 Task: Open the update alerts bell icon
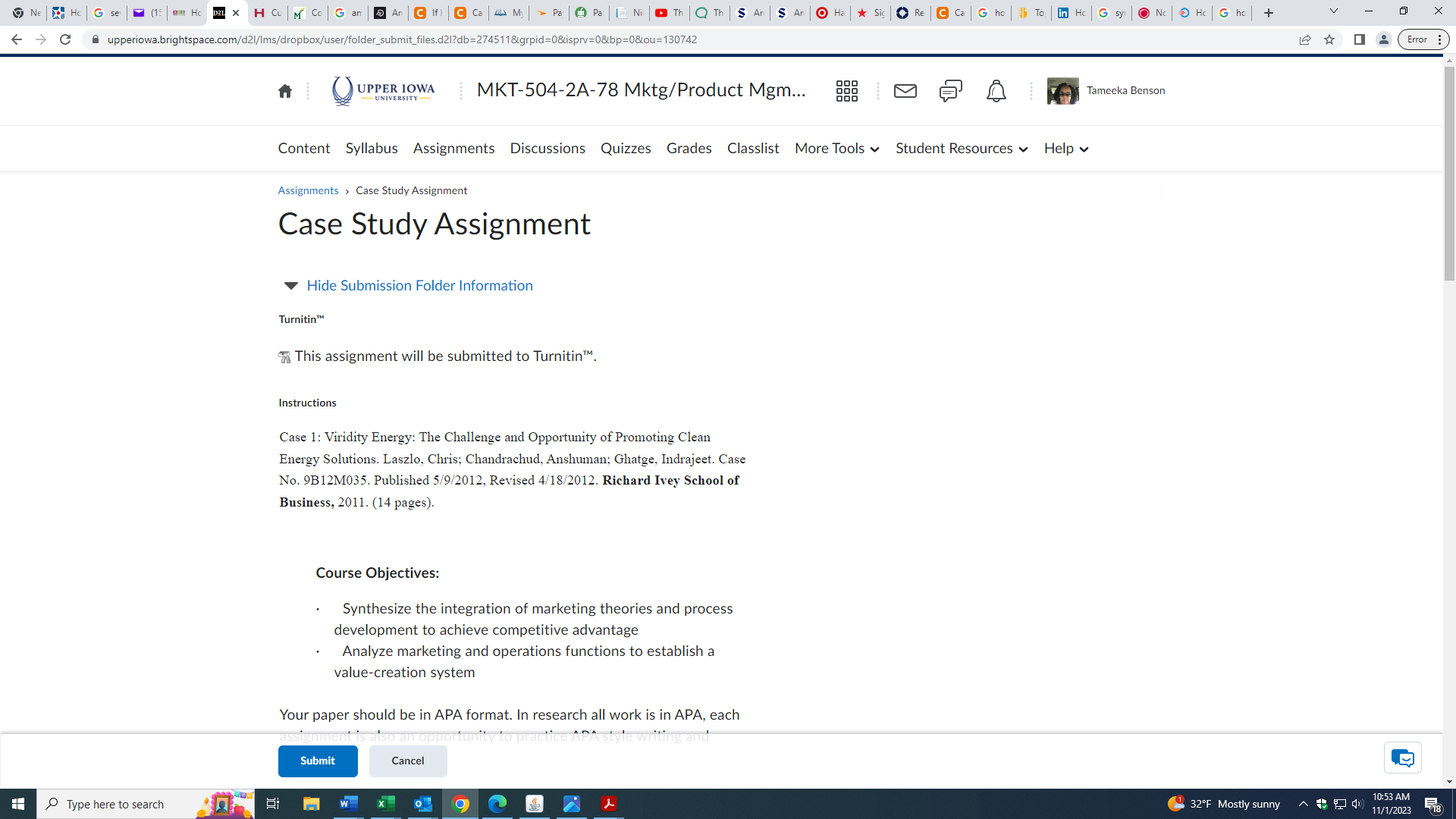pos(996,91)
